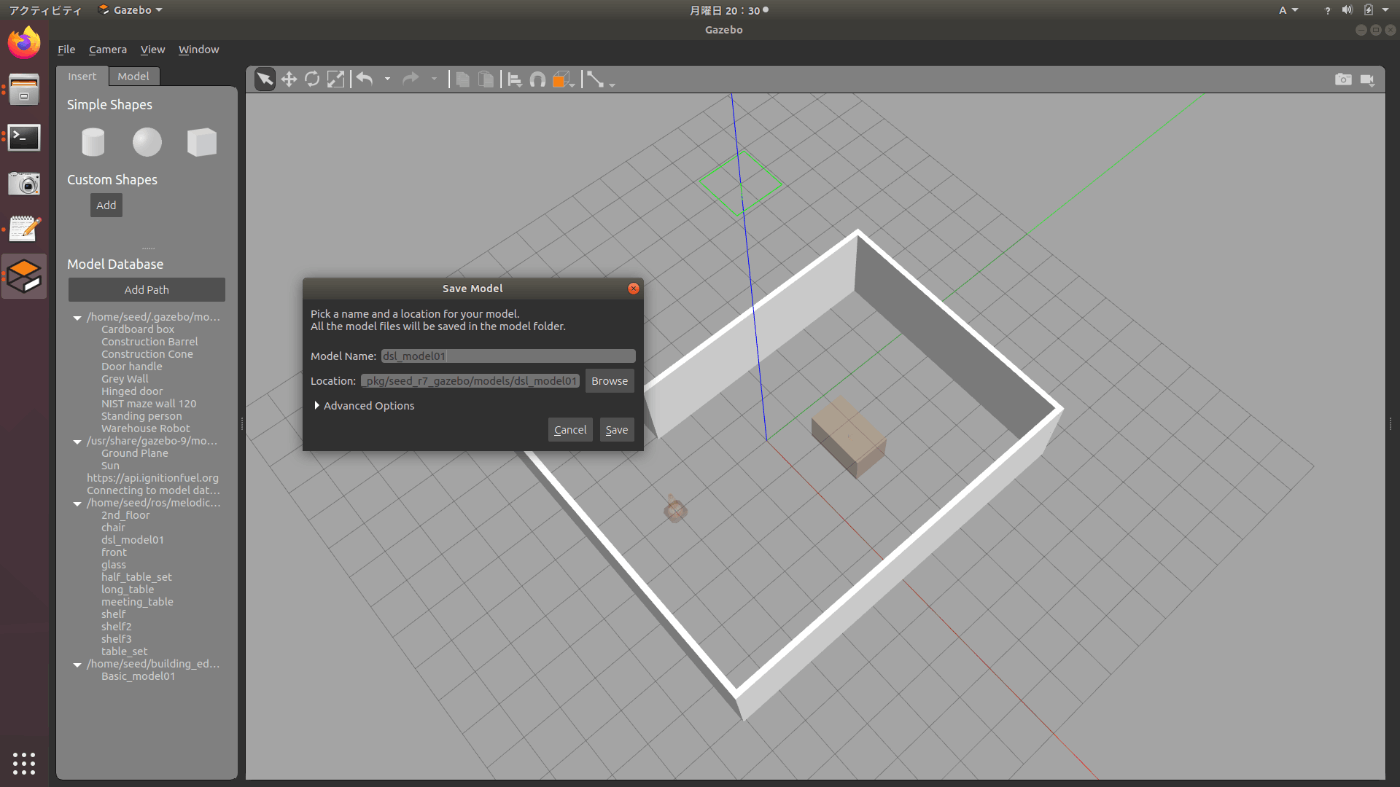
Task: Activate the translate mode tool
Action: click(x=289, y=79)
